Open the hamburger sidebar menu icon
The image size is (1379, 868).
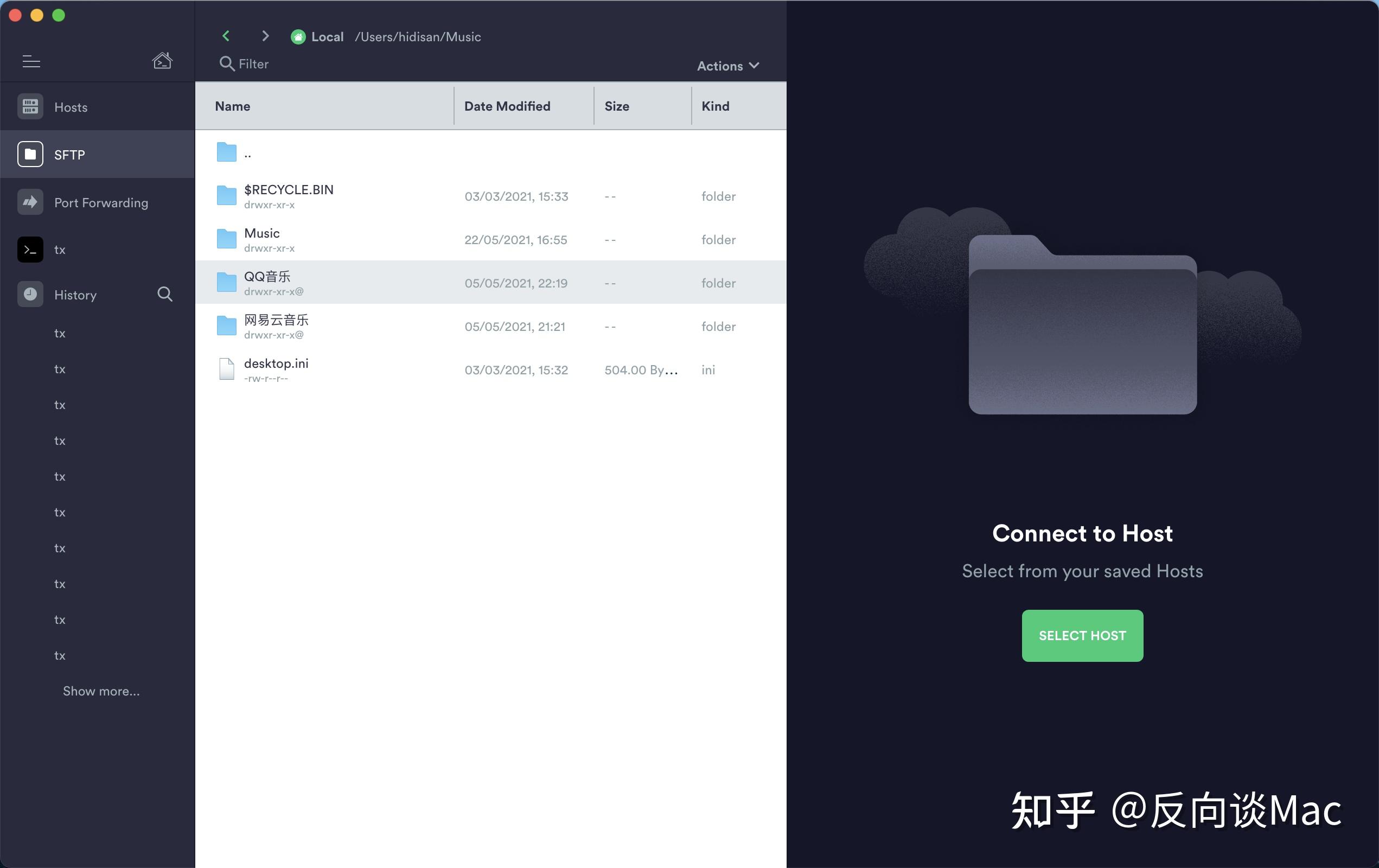(x=31, y=61)
